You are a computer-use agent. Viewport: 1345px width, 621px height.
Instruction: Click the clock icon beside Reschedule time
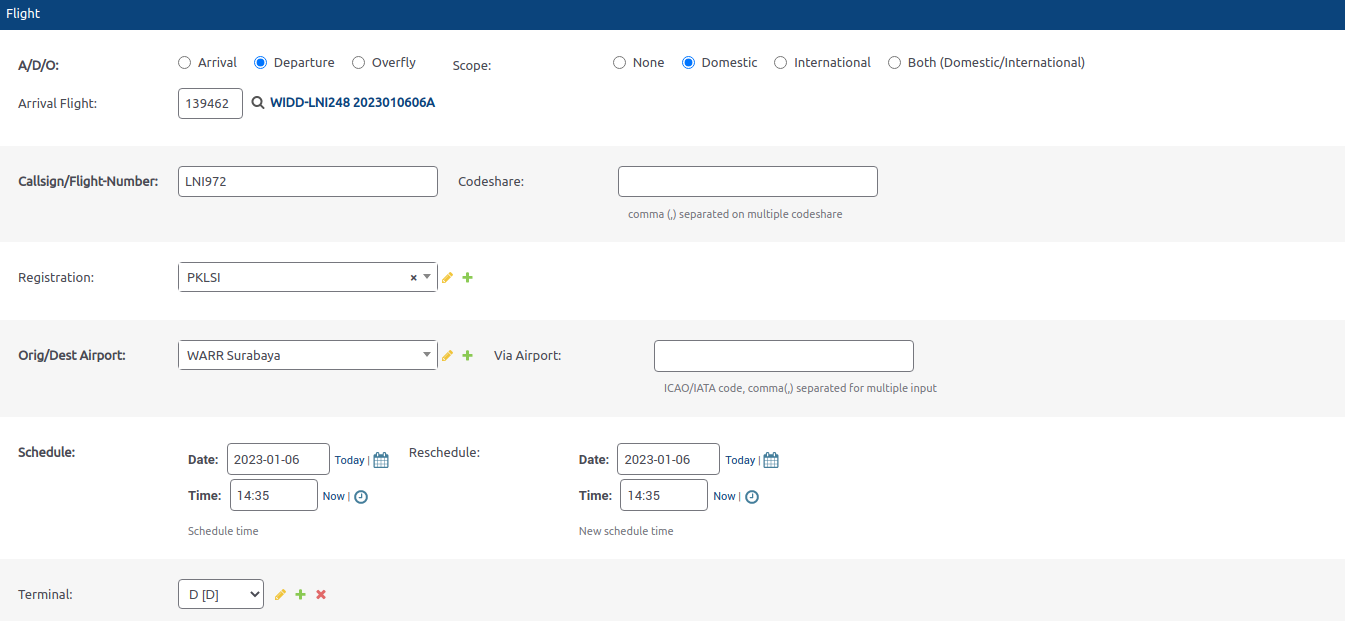point(752,496)
